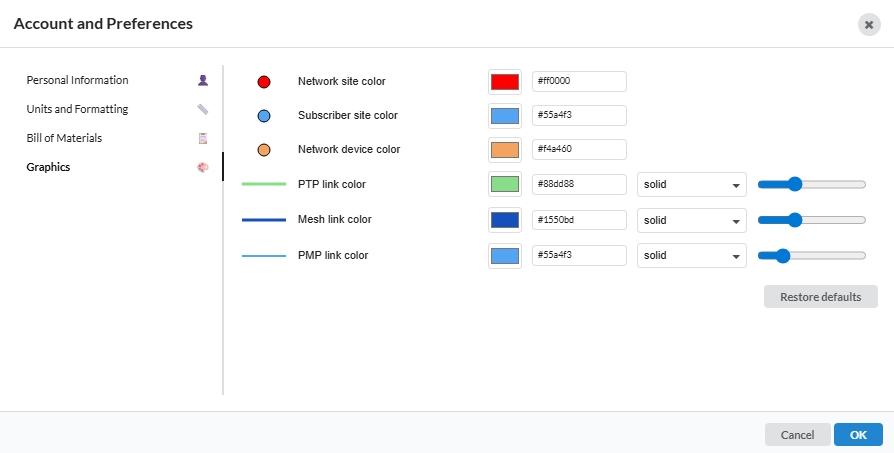Open the PTP link color swatch
The image size is (894, 453).
[x=505, y=184]
